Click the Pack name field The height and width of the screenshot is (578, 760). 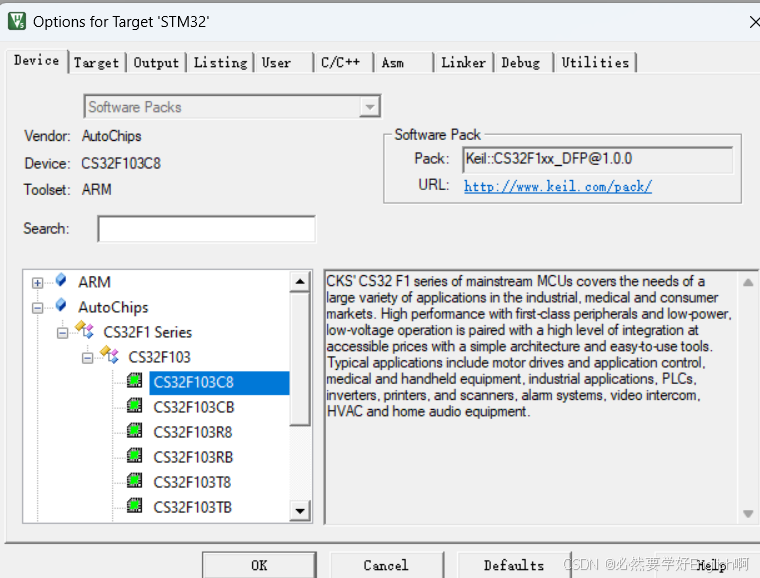click(x=598, y=159)
